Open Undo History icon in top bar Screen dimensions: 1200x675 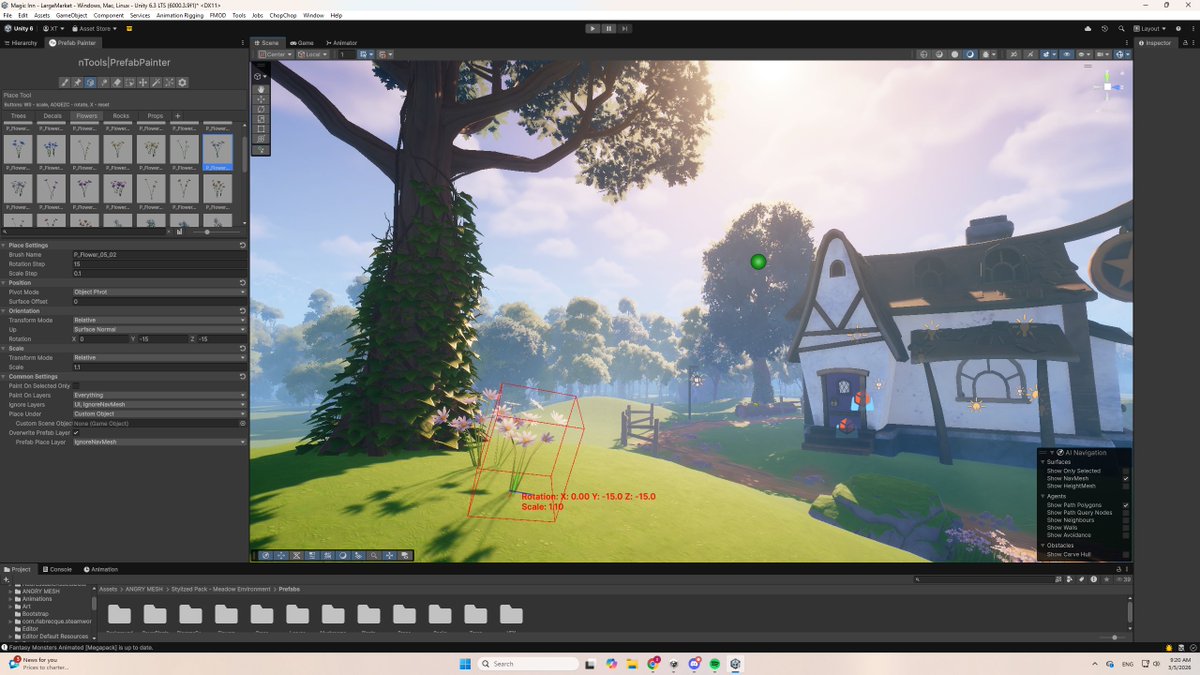1104,29
